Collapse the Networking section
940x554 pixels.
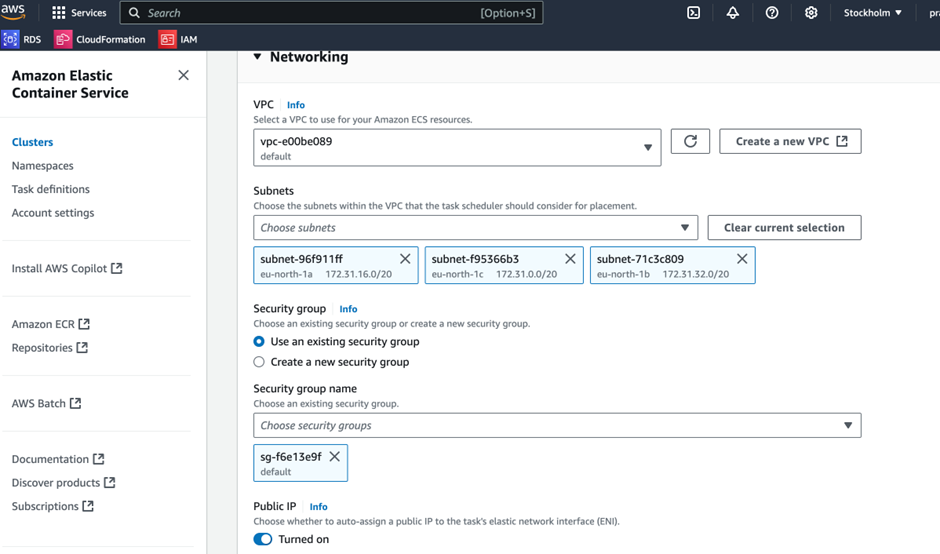[x=257, y=56]
